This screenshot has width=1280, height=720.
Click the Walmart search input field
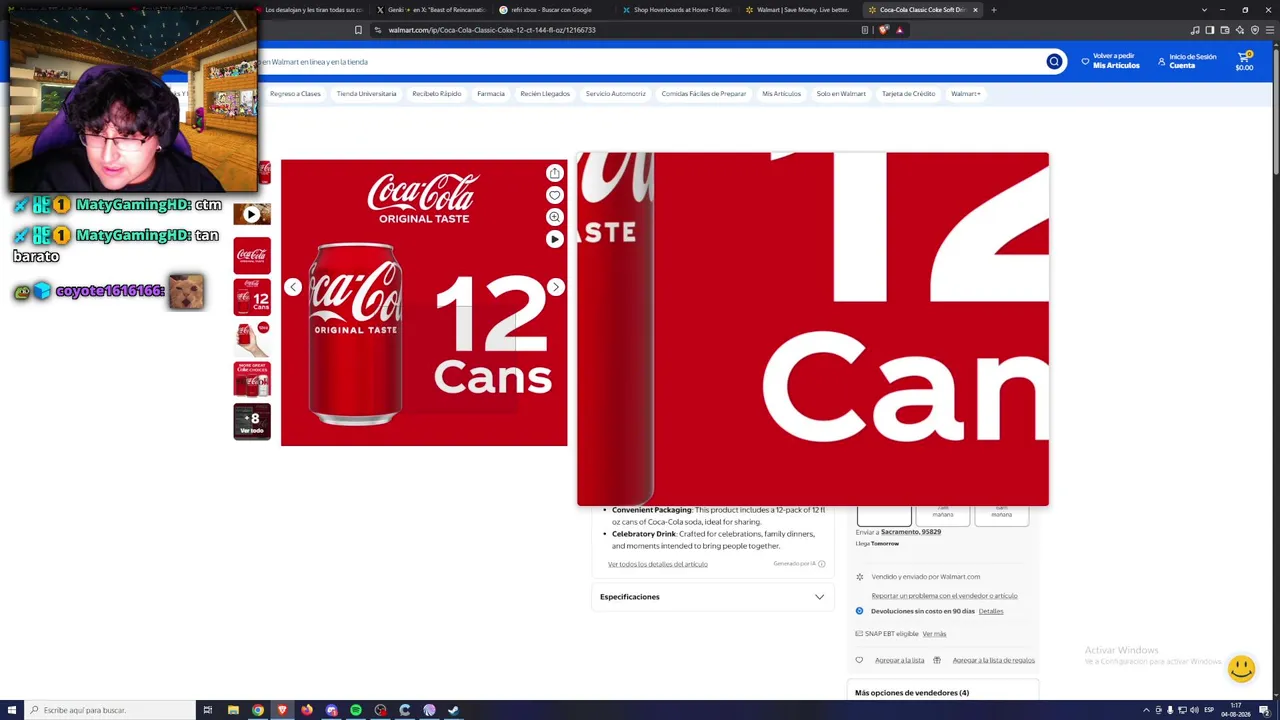coord(650,62)
